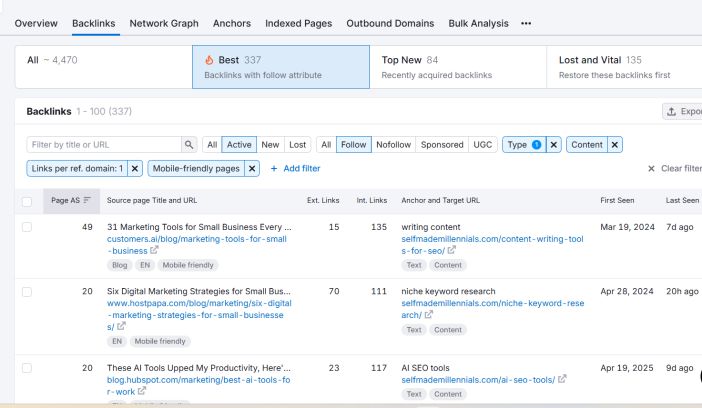The width and height of the screenshot is (702, 408).
Task: Open ai-seo-tools target external icon
Action: [x=562, y=379]
